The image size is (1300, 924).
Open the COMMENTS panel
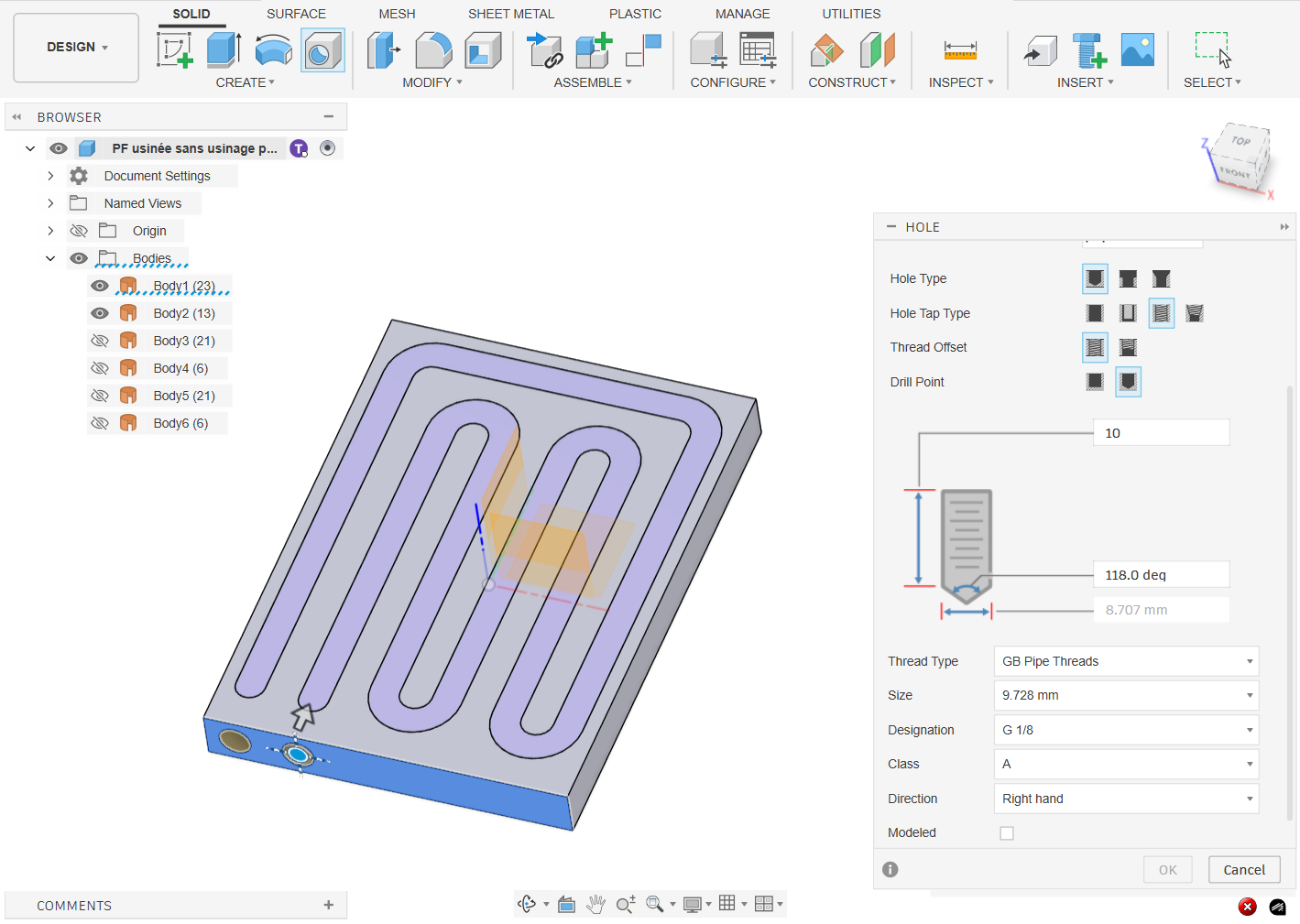point(73,905)
